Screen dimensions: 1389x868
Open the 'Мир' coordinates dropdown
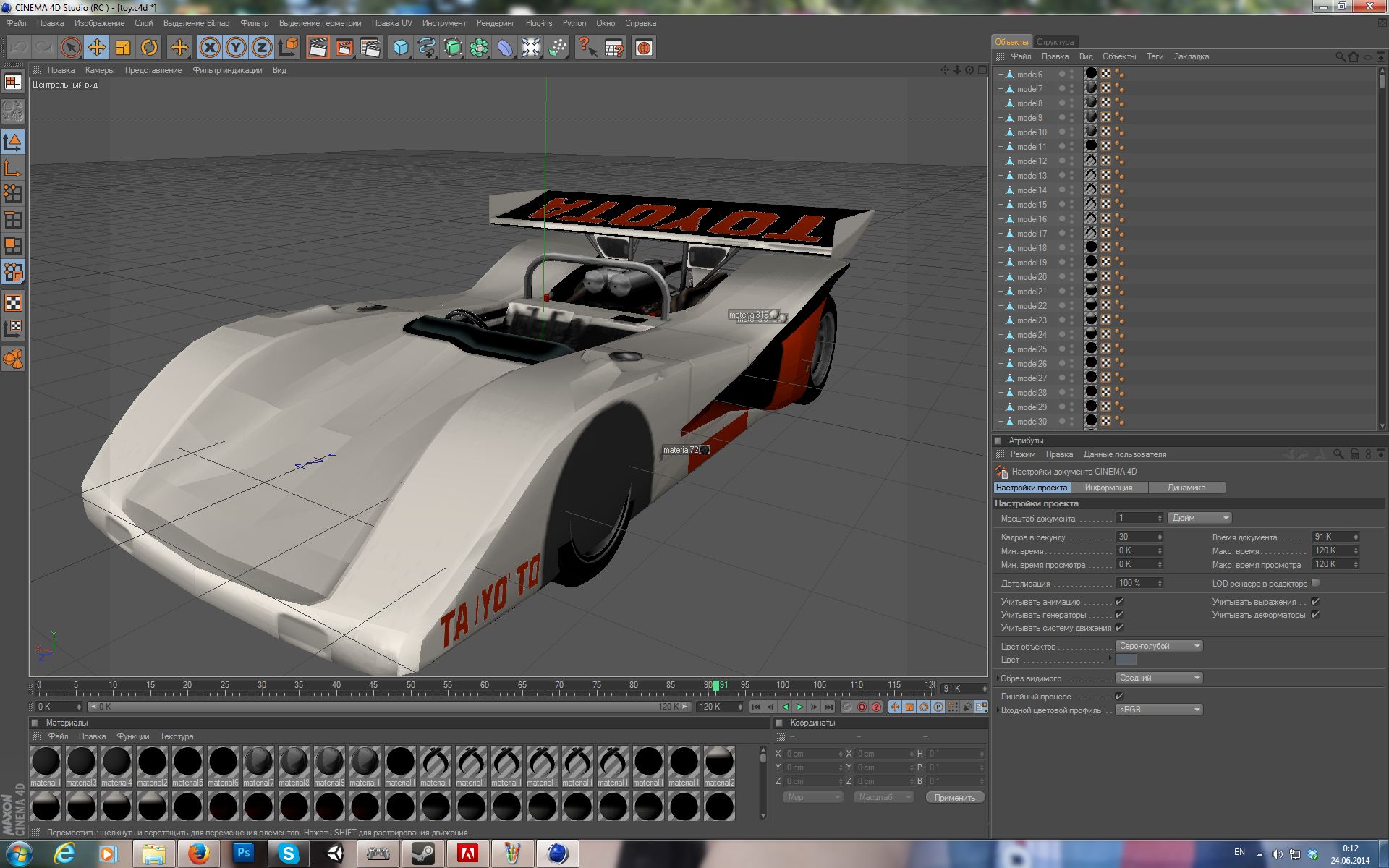tap(814, 797)
